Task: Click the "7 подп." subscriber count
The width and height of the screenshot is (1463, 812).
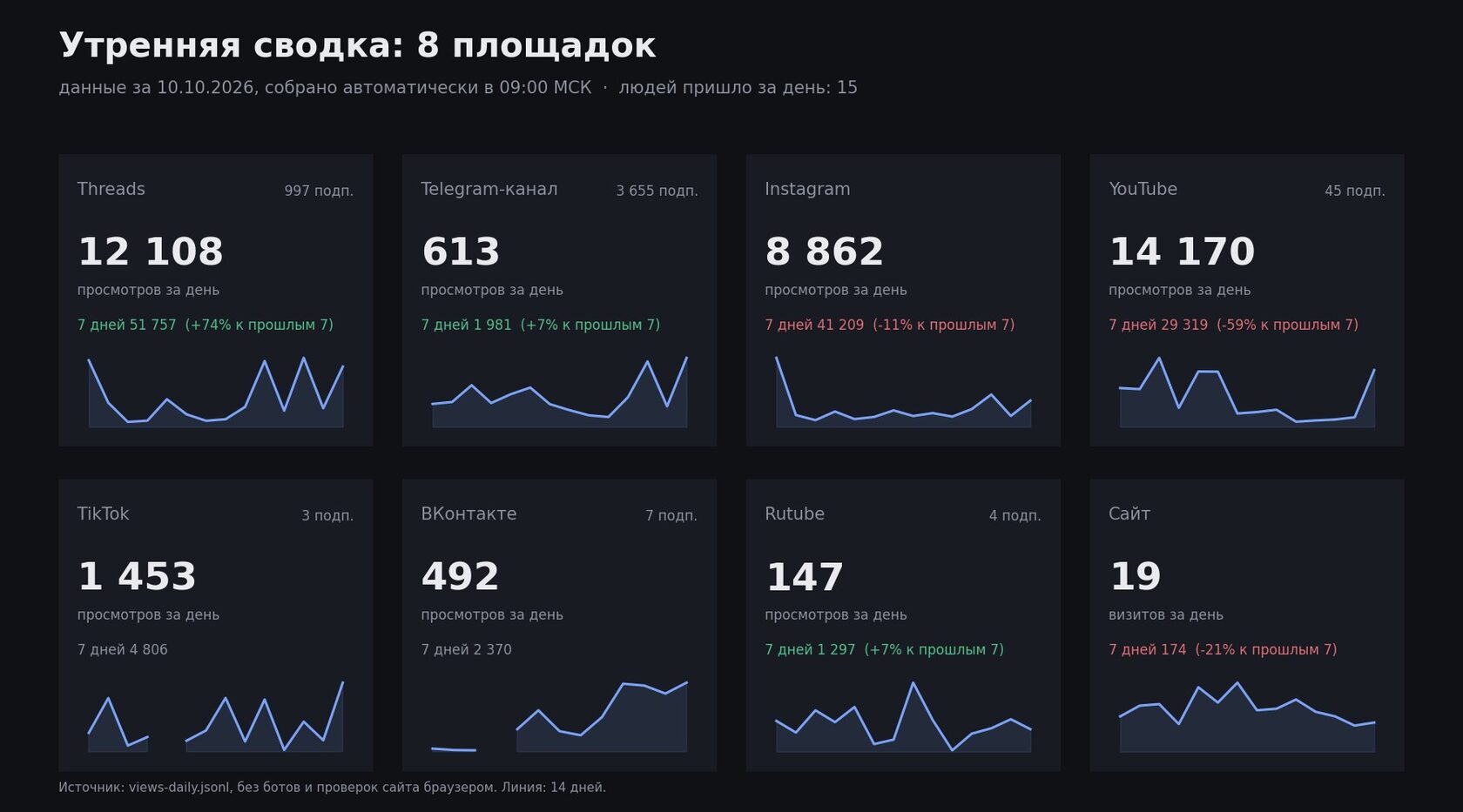Action: (671, 515)
